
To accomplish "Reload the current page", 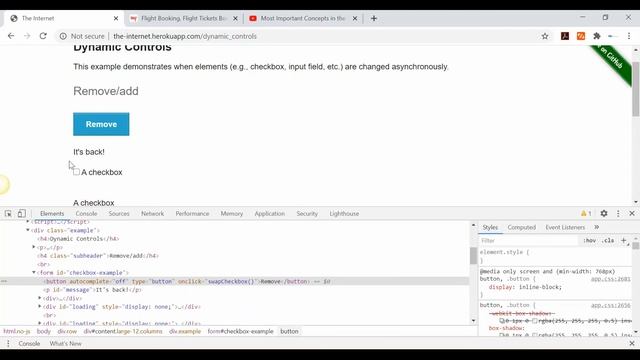I will point(43,36).
